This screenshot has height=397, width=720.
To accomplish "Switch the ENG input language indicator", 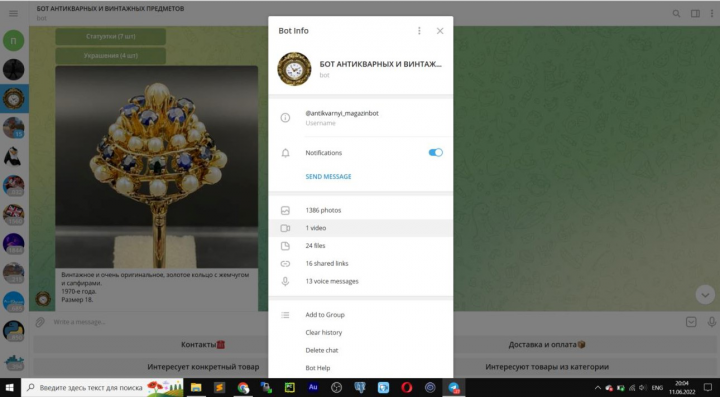I will [x=657, y=388].
